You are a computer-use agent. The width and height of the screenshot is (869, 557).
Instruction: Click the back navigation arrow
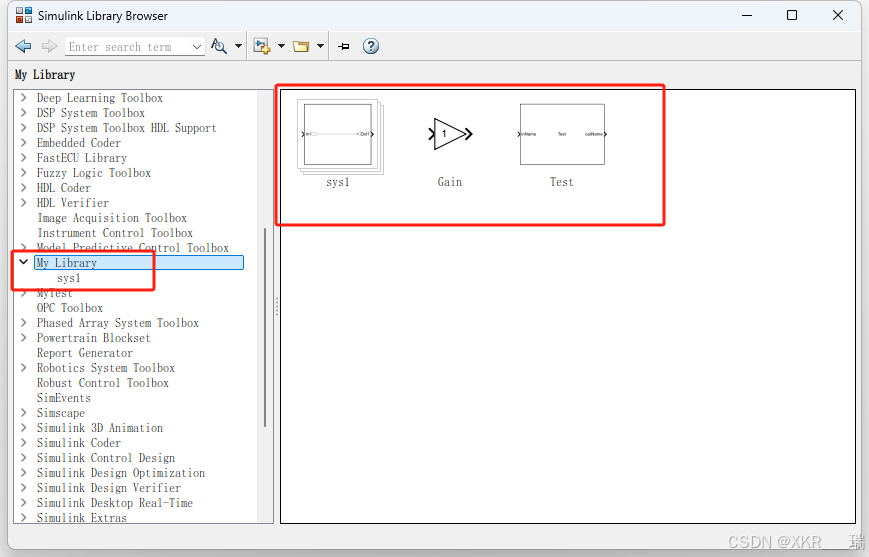pyautogui.click(x=23, y=46)
